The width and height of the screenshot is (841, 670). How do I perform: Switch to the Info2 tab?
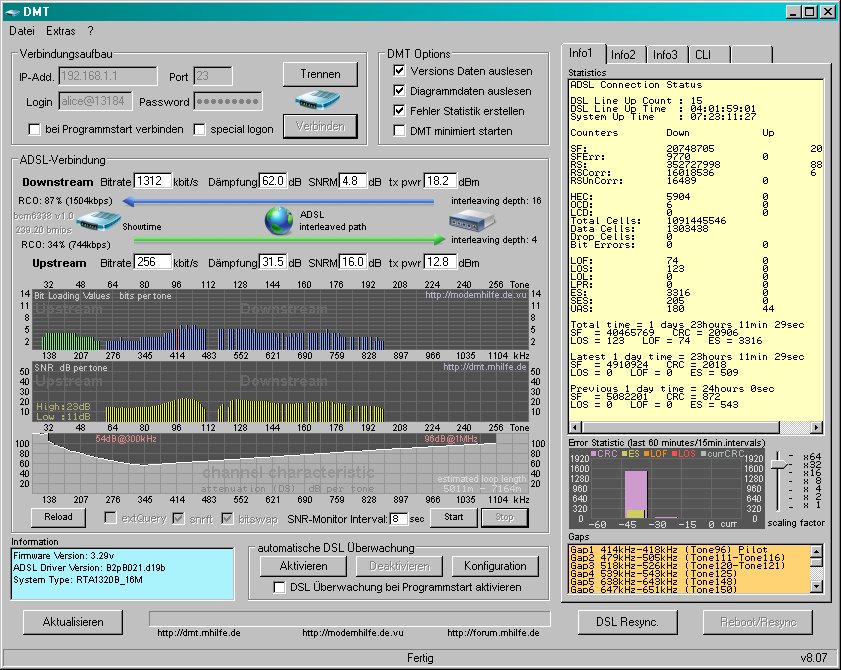pyautogui.click(x=623, y=54)
